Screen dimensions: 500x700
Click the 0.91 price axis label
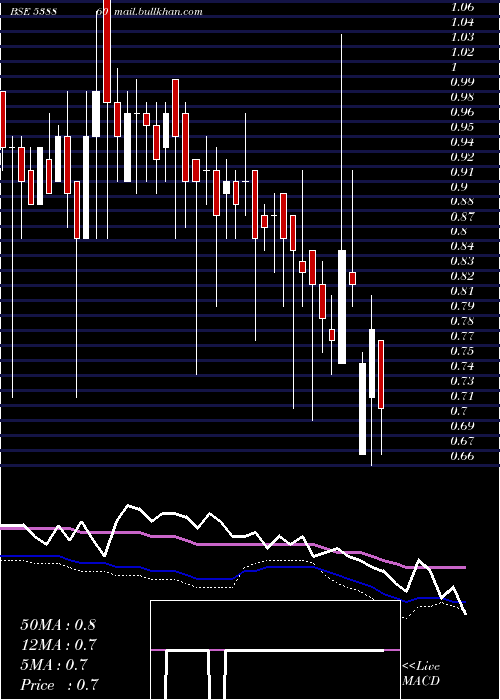tap(462, 171)
